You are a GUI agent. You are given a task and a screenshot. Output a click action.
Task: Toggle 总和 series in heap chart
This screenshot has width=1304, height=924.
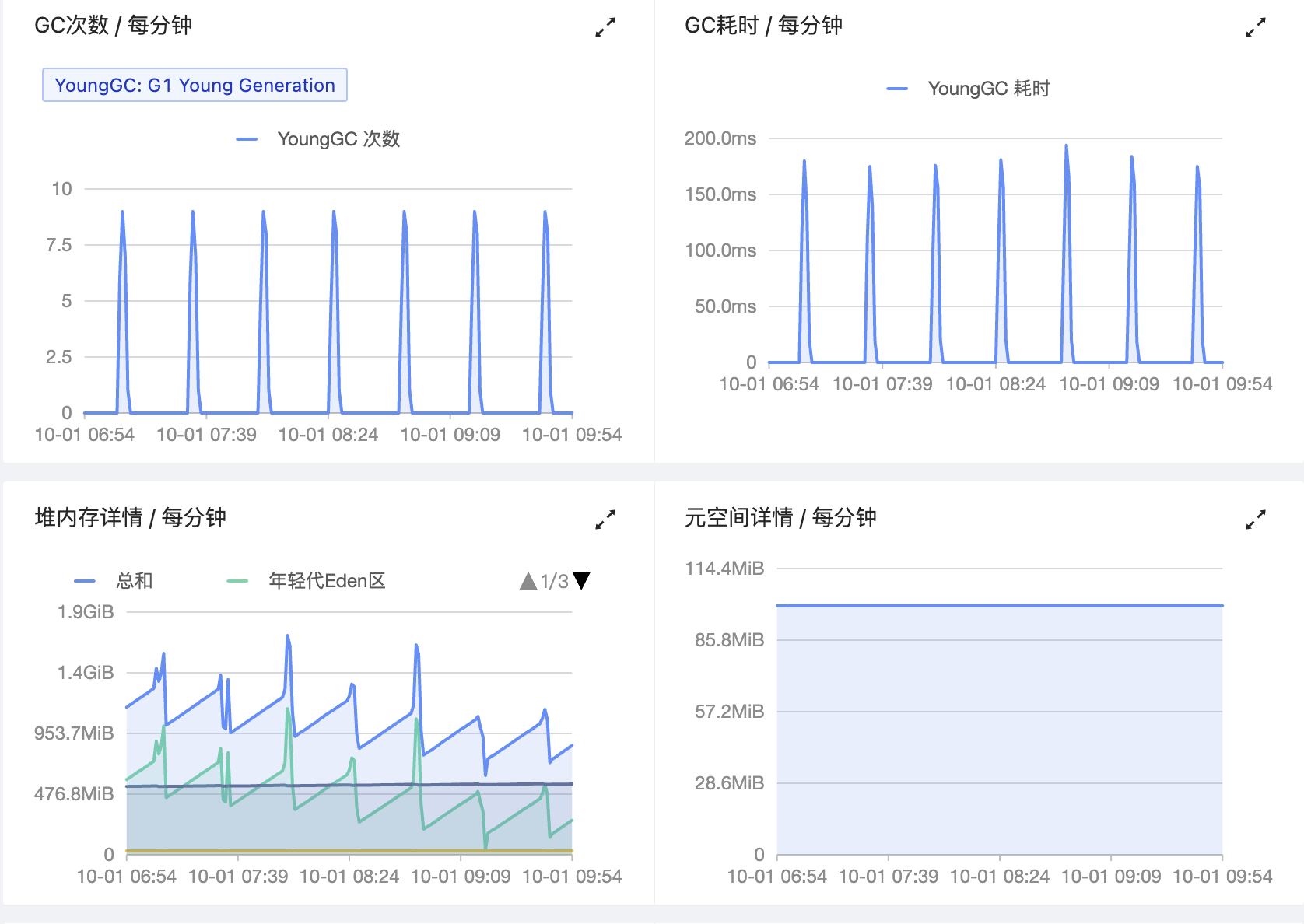point(134,581)
